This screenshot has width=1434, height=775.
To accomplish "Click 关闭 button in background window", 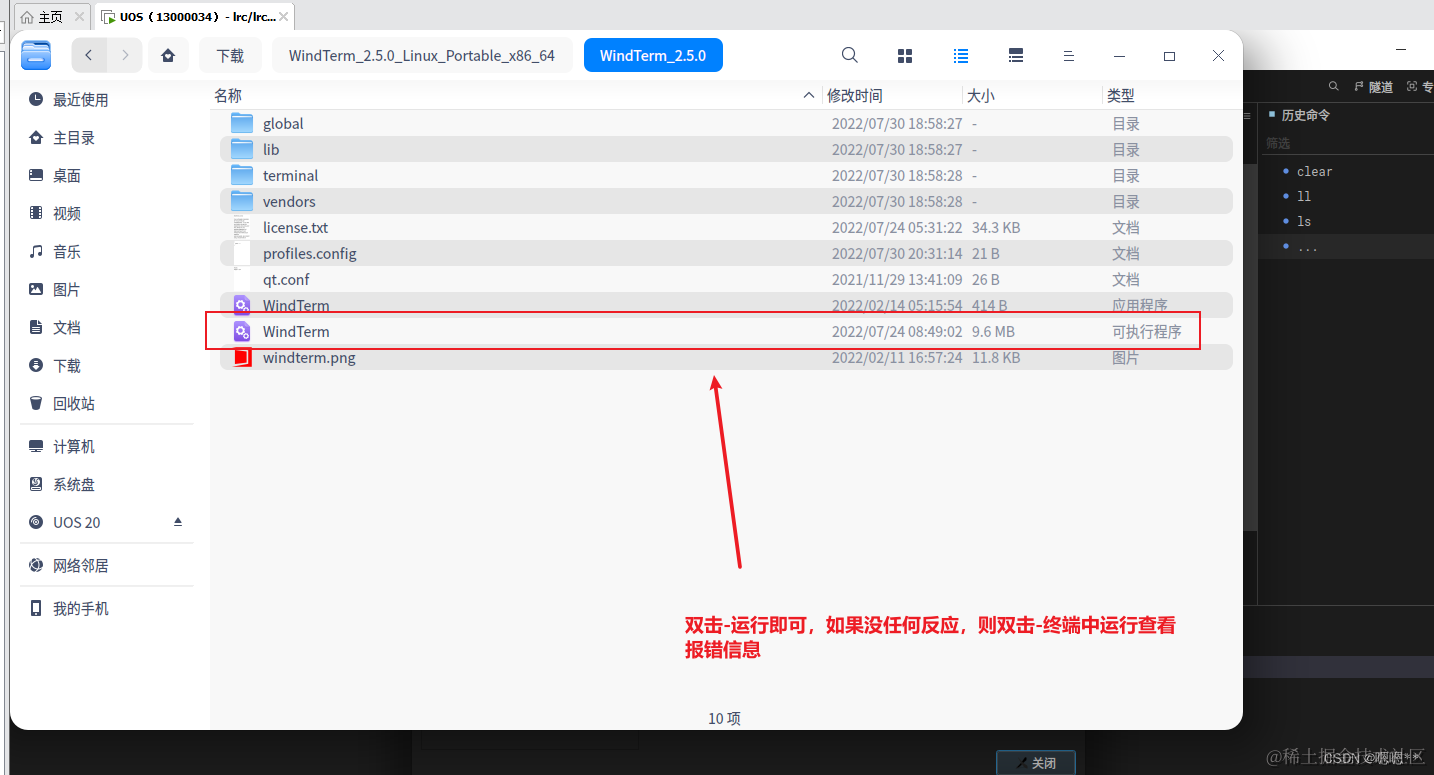I will [1035, 762].
